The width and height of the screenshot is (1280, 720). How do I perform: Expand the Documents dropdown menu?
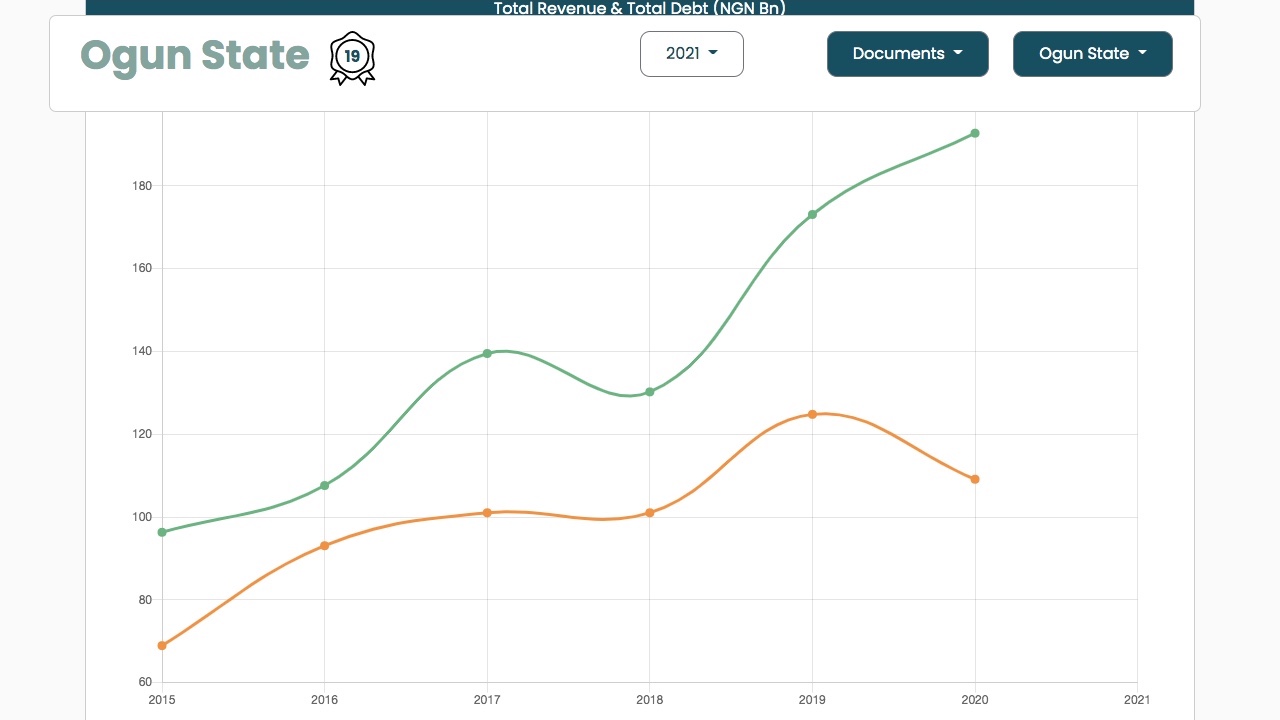point(908,54)
